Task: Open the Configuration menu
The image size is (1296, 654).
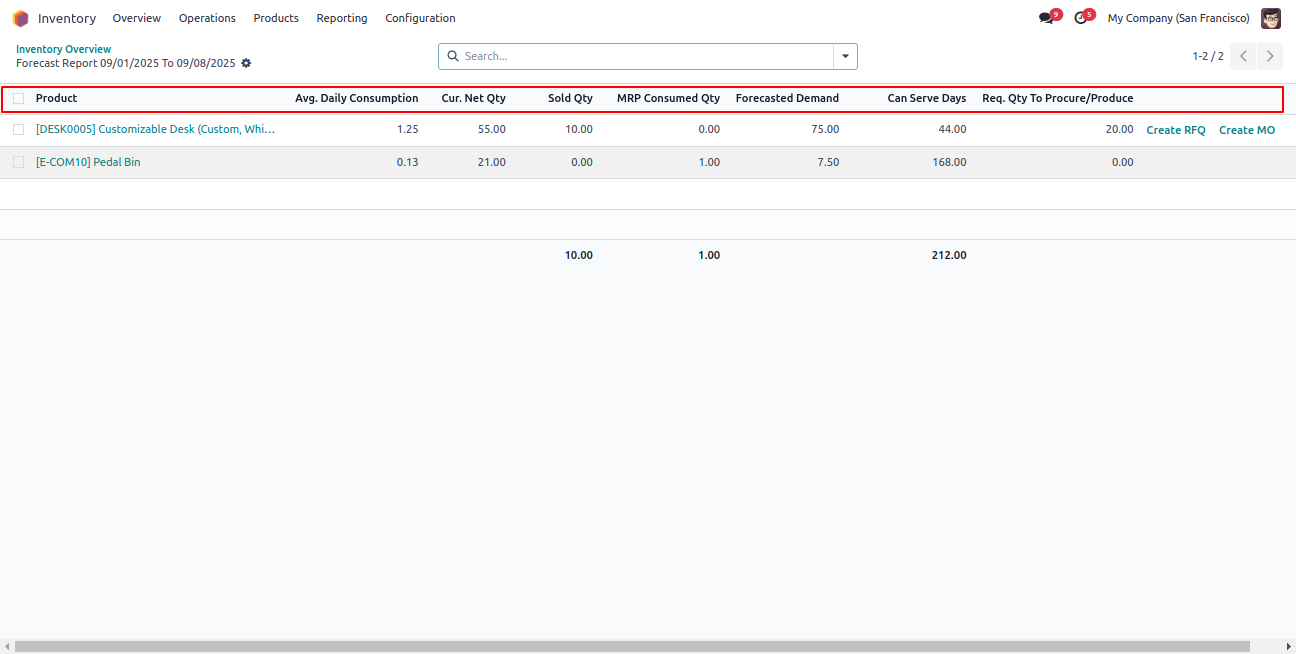Action: [420, 18]
